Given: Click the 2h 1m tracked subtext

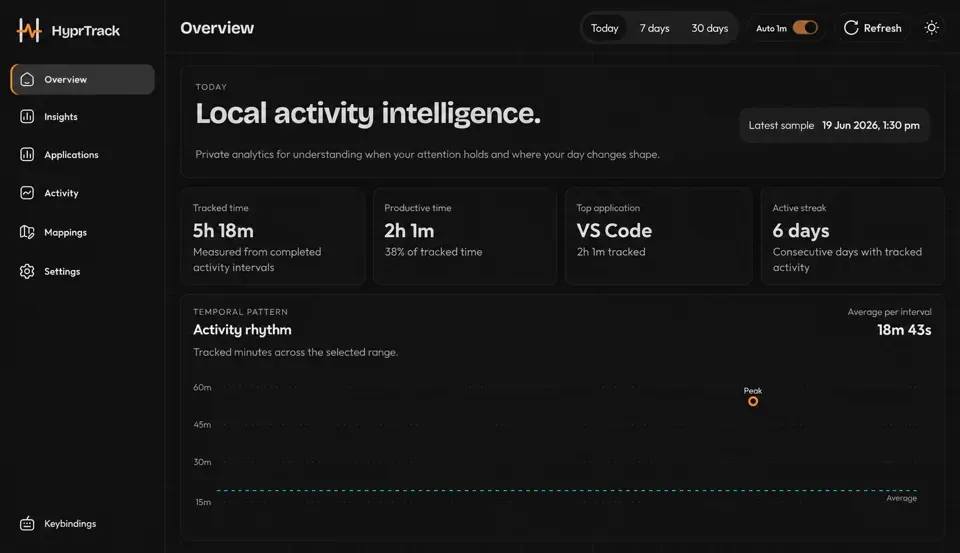Looking at the screenshot, I should (611, 252).
